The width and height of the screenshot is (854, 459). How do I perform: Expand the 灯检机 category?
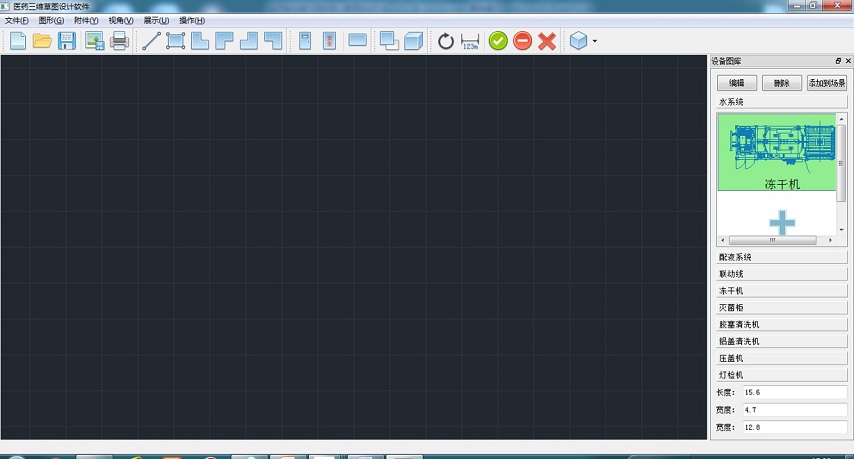[x=781, y=374]
